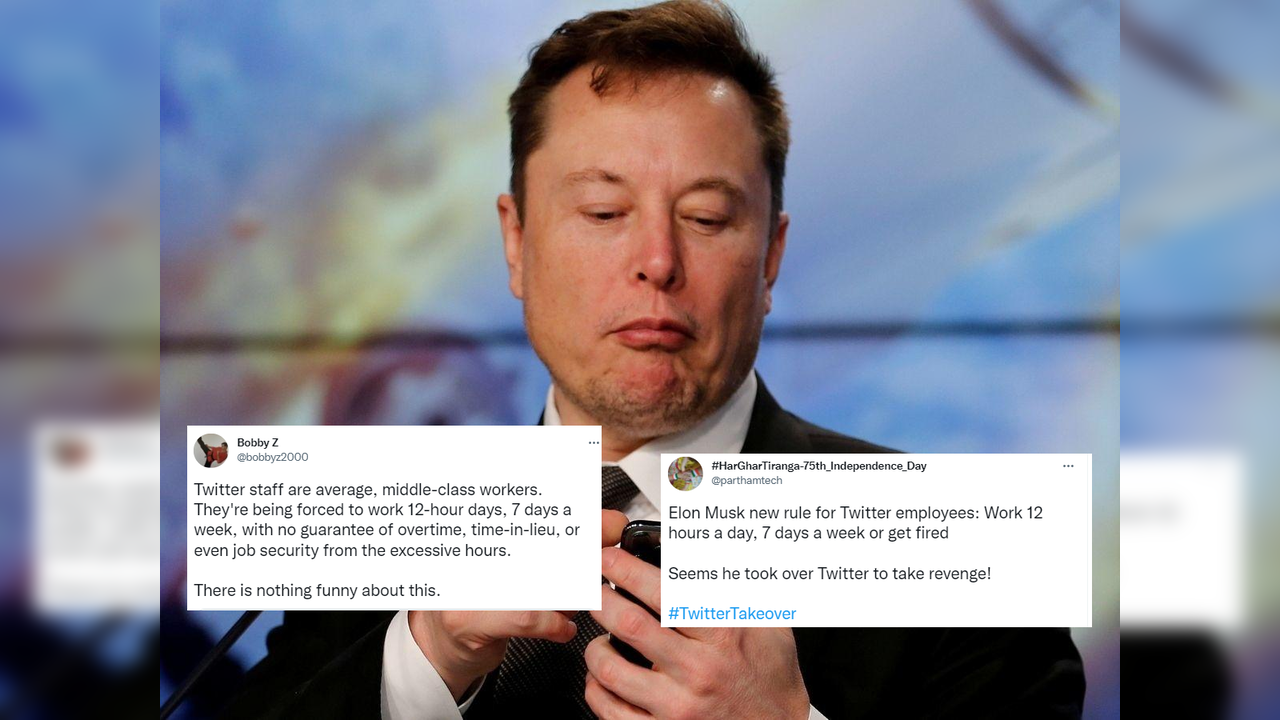Click the 'Twitter staff are average' tweet text

[386, 520]
